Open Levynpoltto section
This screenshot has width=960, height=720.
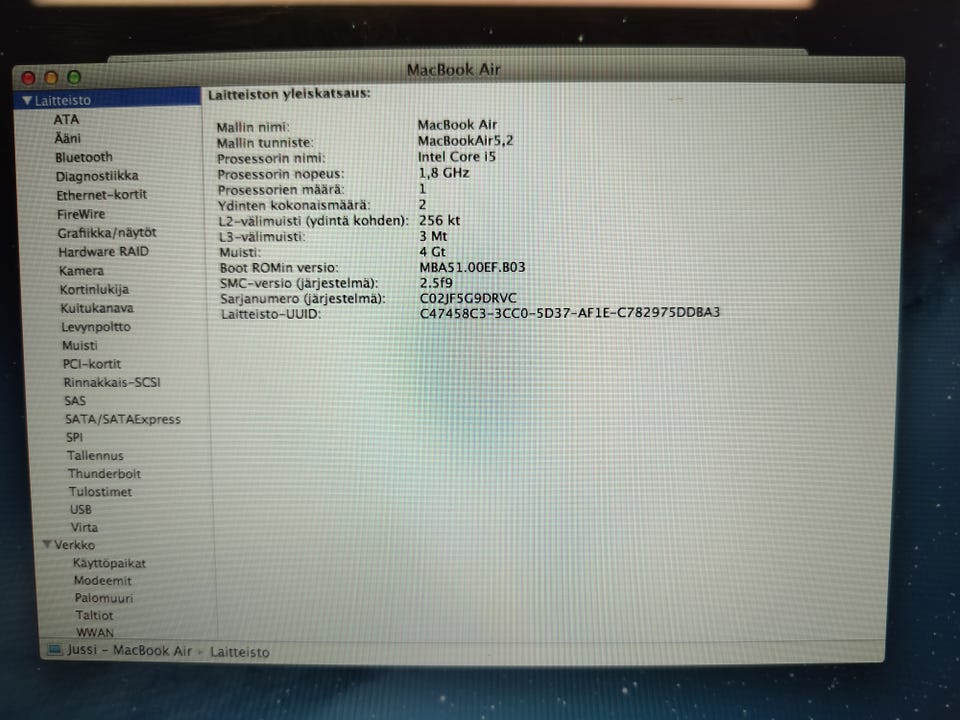click(x=96, y=326)
